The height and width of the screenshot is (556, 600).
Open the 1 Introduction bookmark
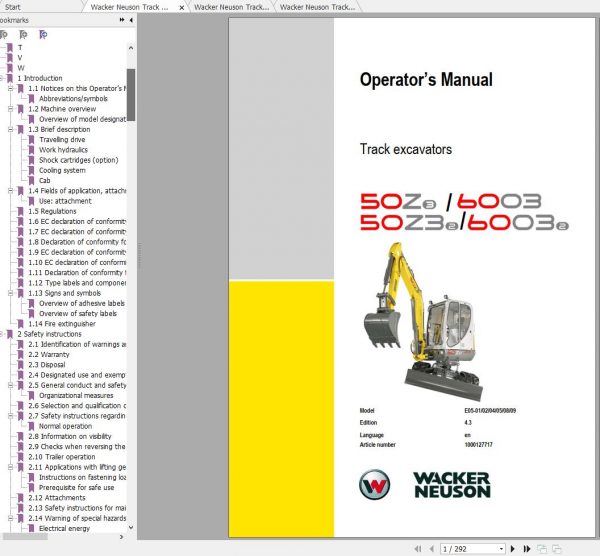pyautogui.click(x=40, y=78)
